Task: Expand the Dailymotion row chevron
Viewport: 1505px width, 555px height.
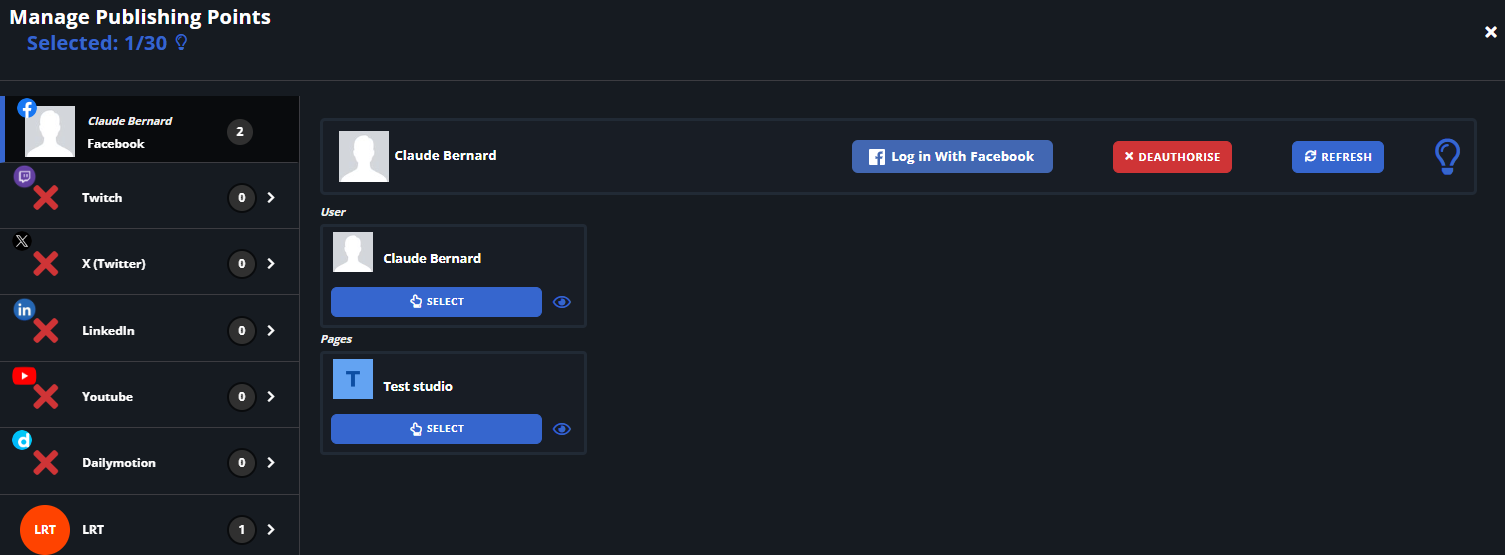Action: click(x=270, y=463)
